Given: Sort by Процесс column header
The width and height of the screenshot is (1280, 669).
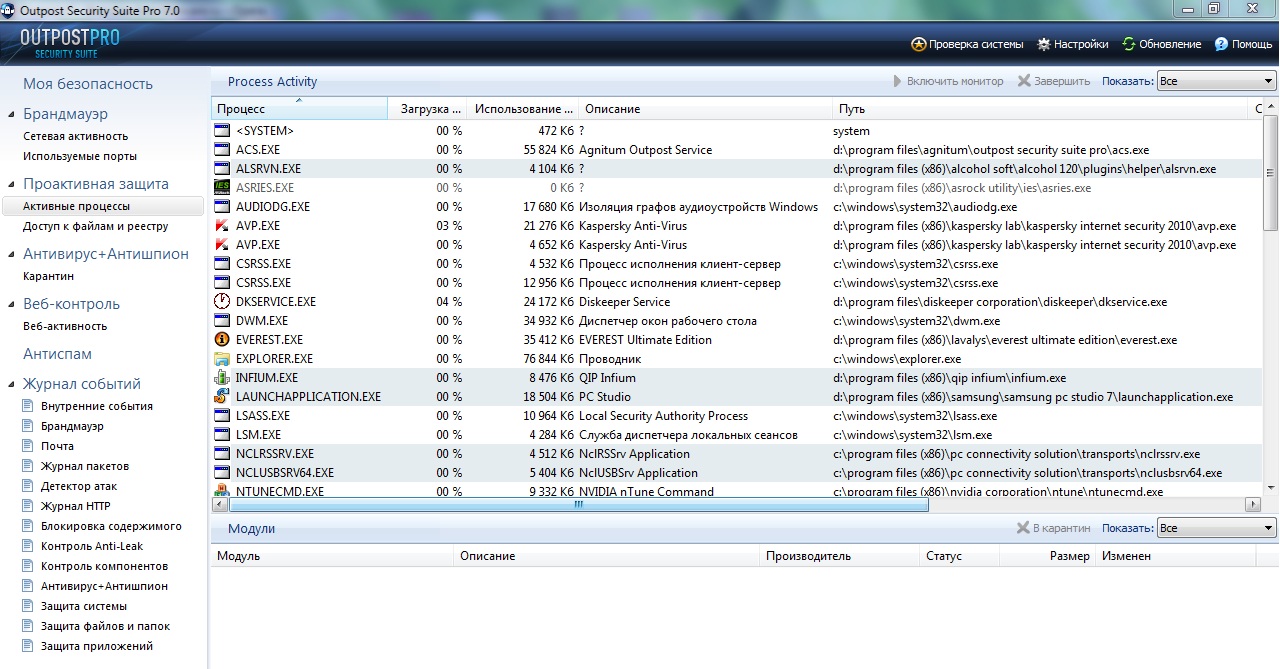Looking at the screenshot, I should [x=299, y=108].
